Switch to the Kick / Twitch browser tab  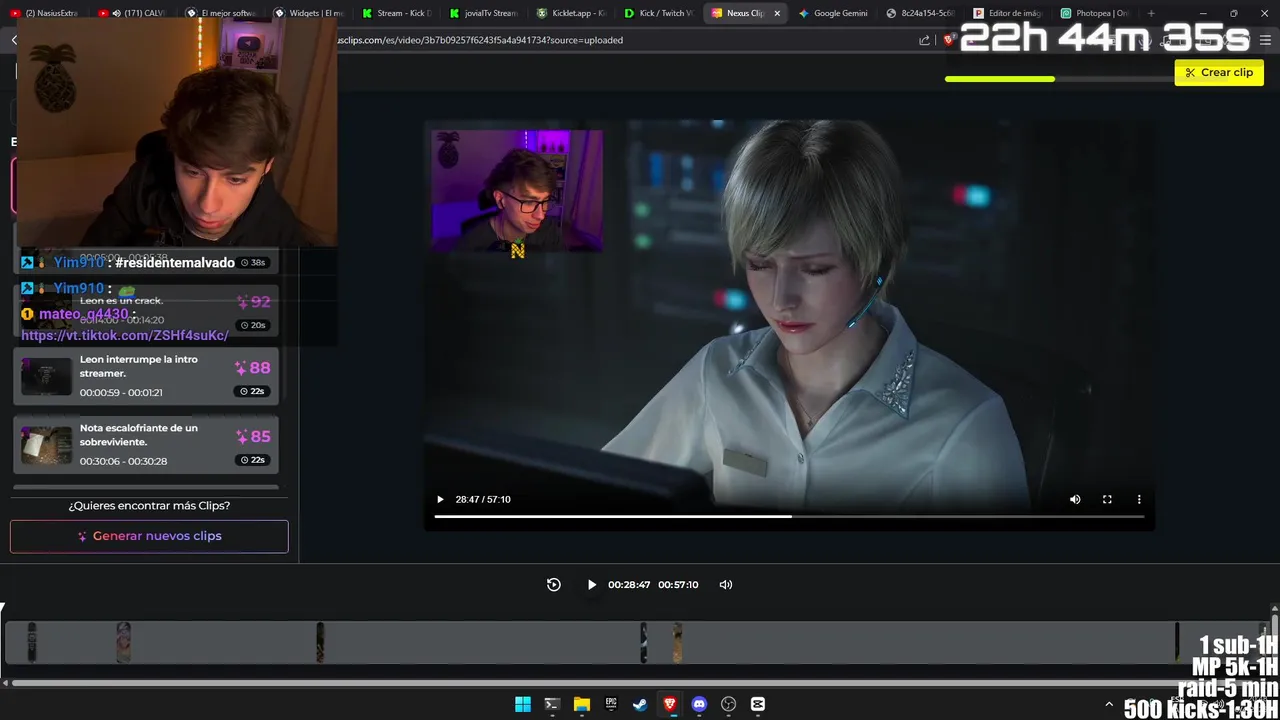pos(658,13)
